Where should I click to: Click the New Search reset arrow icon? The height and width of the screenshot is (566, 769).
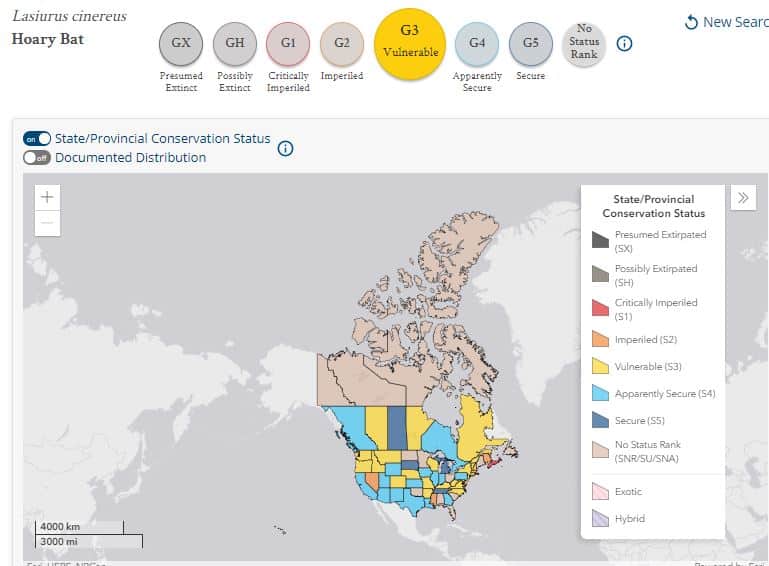691,22
